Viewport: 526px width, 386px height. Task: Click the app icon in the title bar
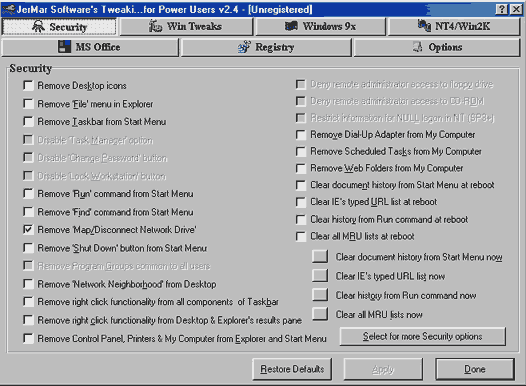point(8,9)
